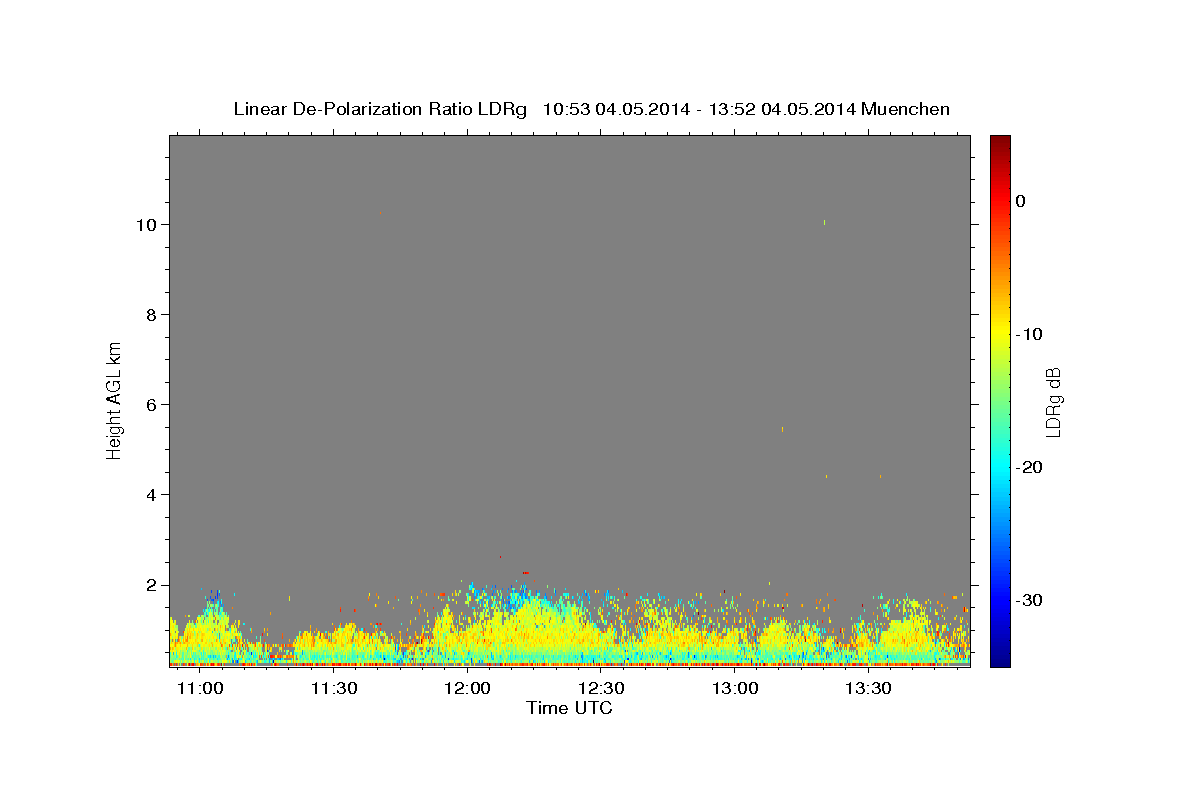Click the end time '13:52 04.05.2014' in title

782,109
